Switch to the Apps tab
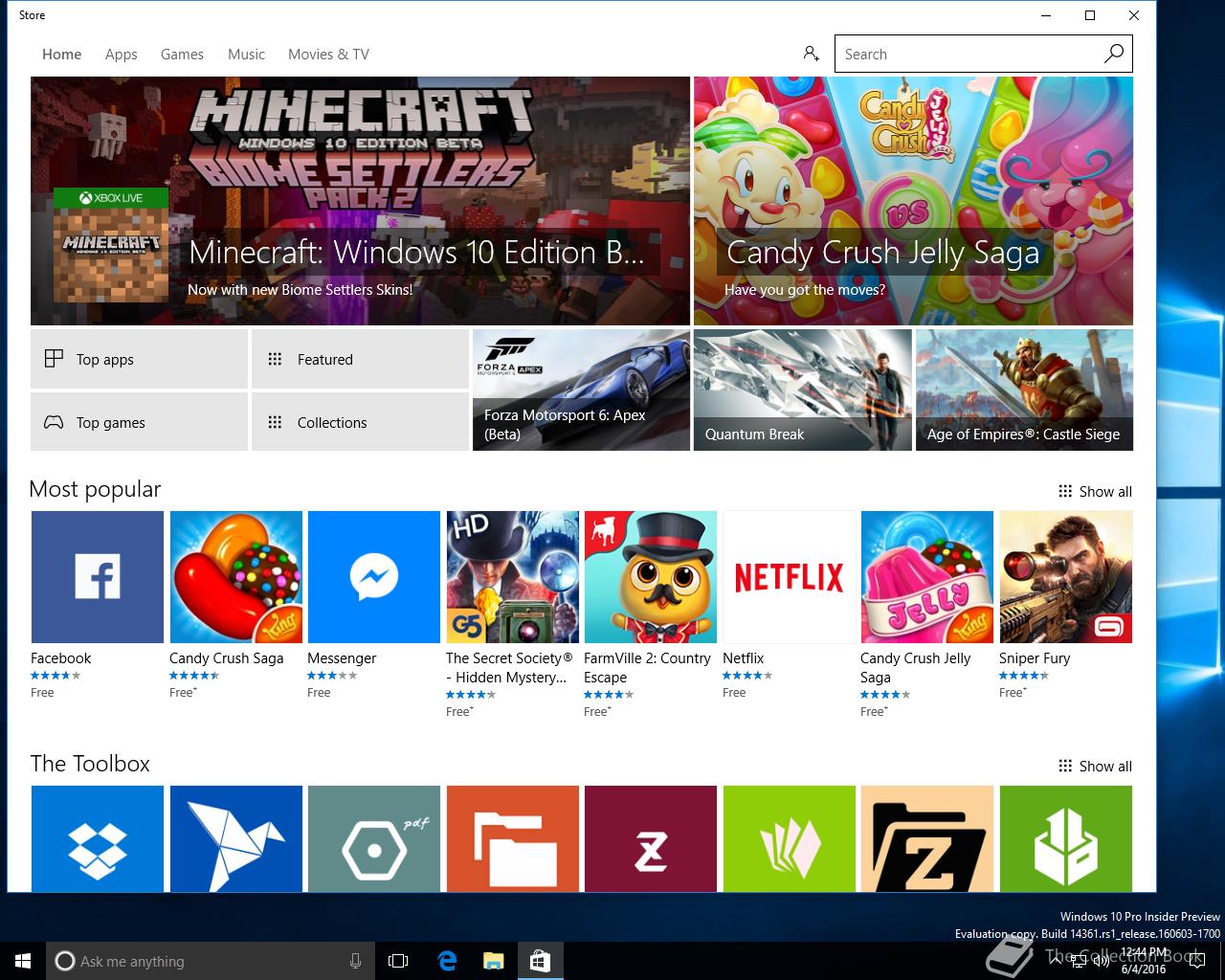This screenshot has width=1225, height=980. click(x=121, y=55)
